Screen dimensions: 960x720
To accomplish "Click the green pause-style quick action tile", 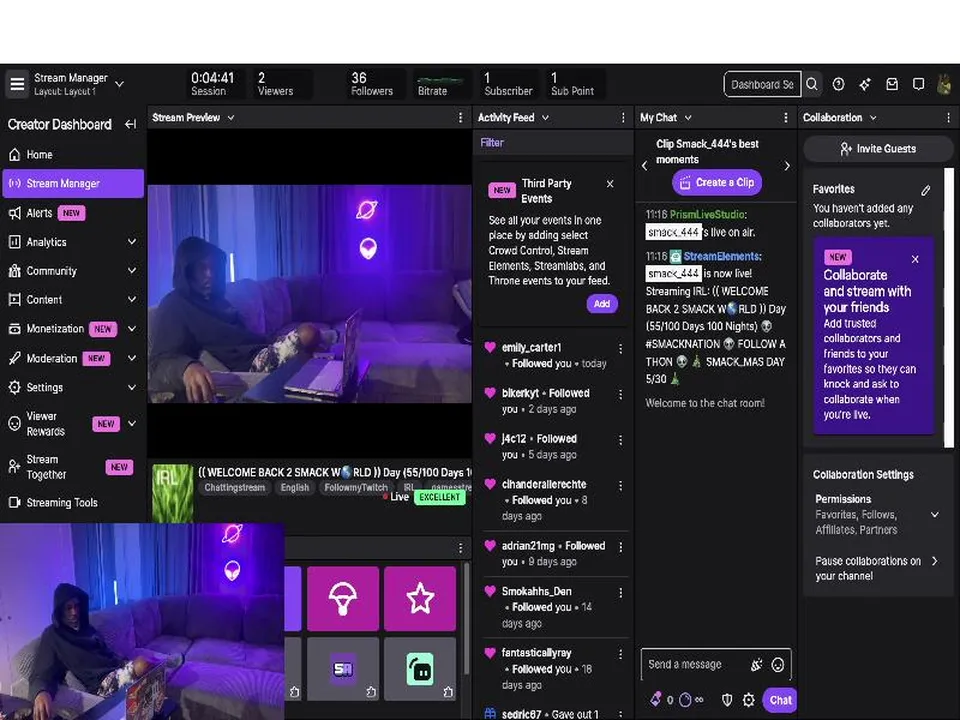I will pos(420,669).
